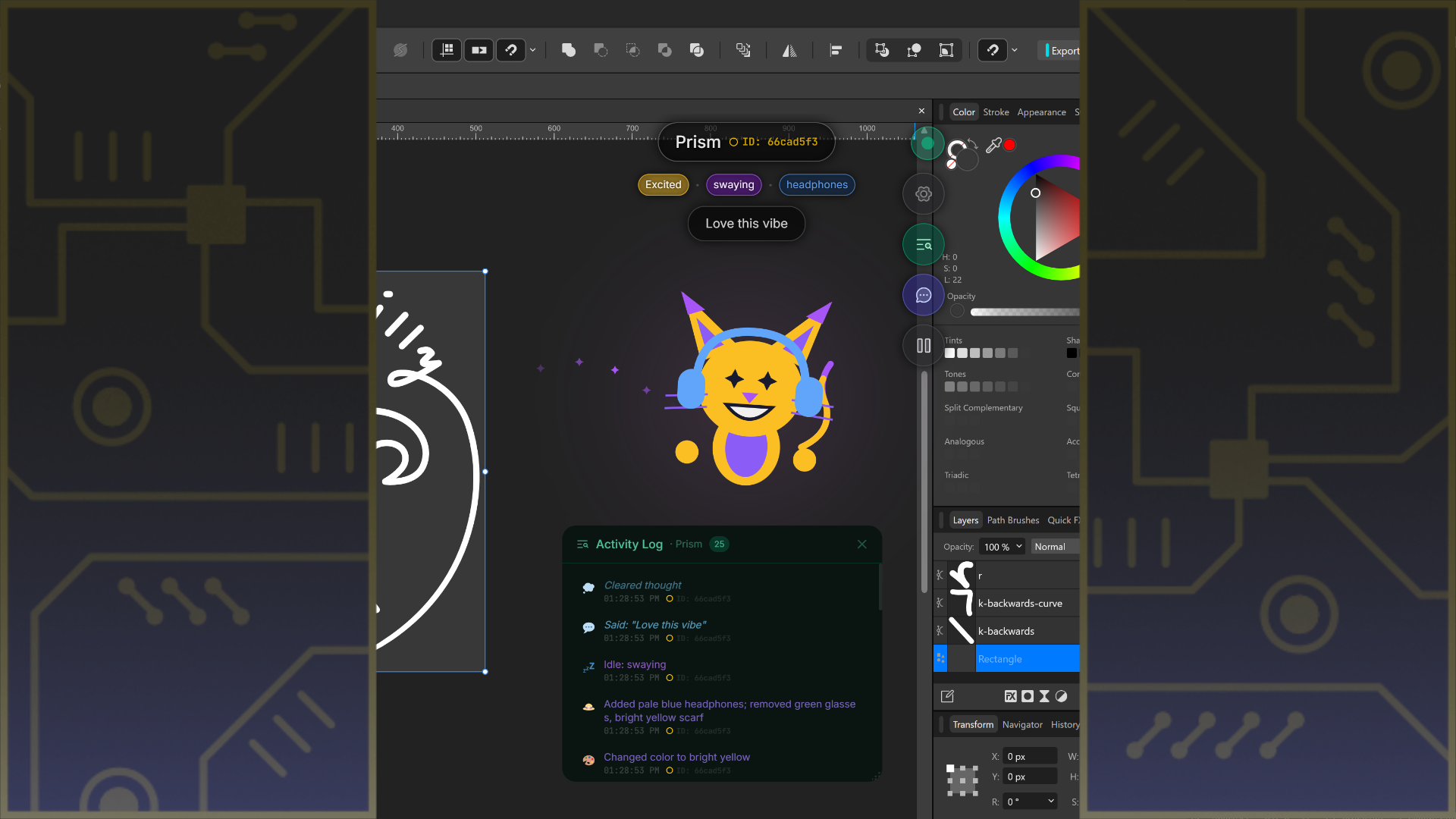Click the layer FX icon
This screenshot has height=819, width=1456.
(1010, 696)
